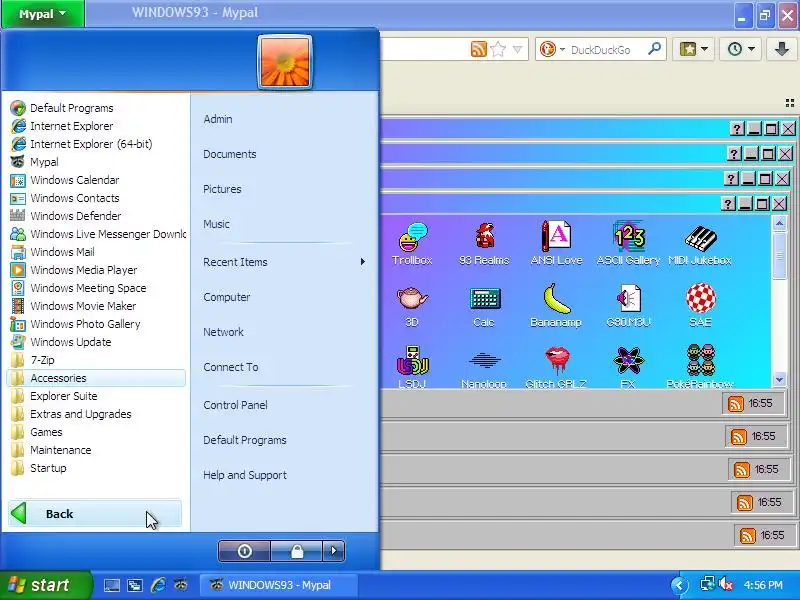Open the PokéRainbow icon
This screenshot has width=800, height=600.
tap(700, 367)
